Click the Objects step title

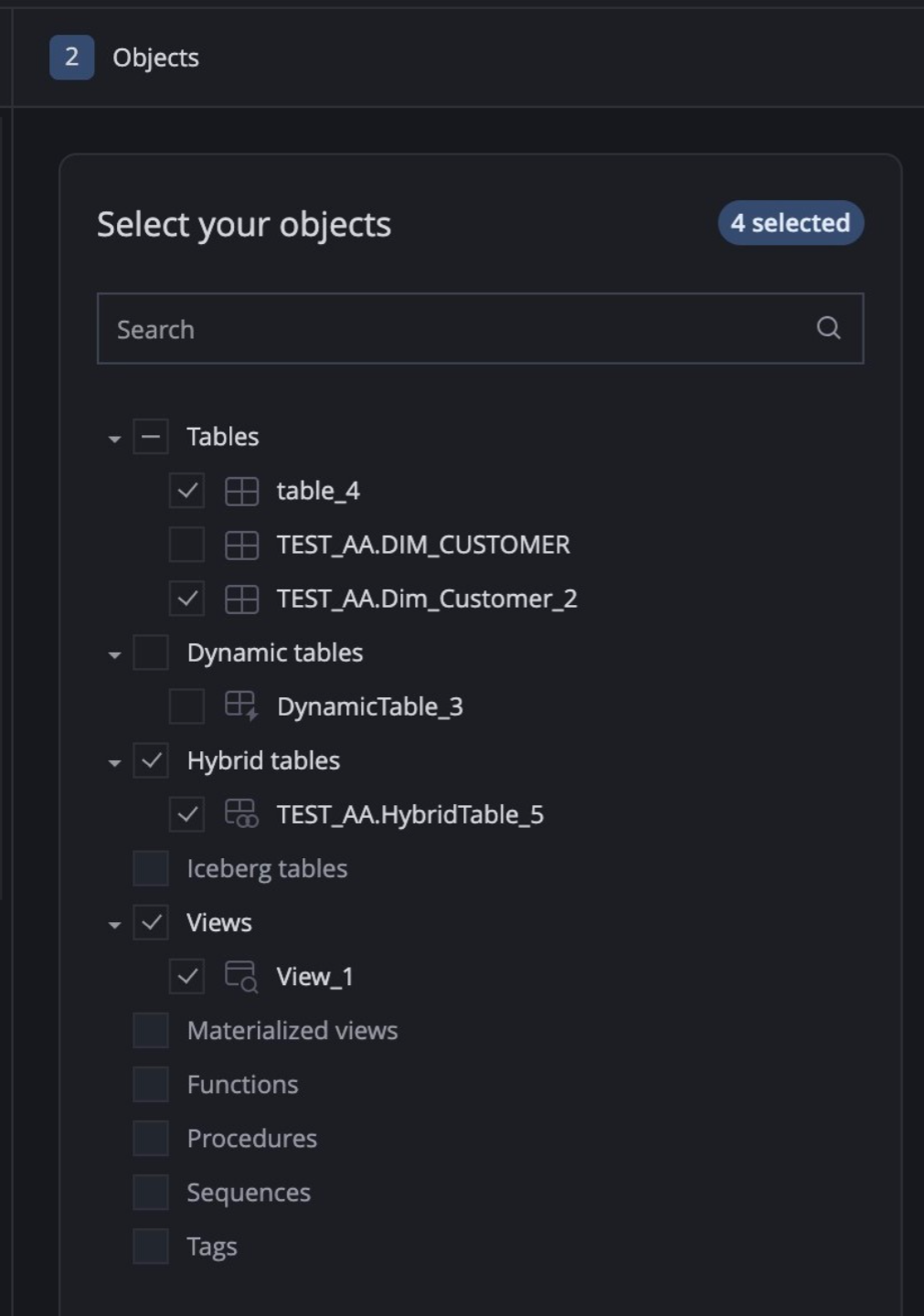click(155, 58)
